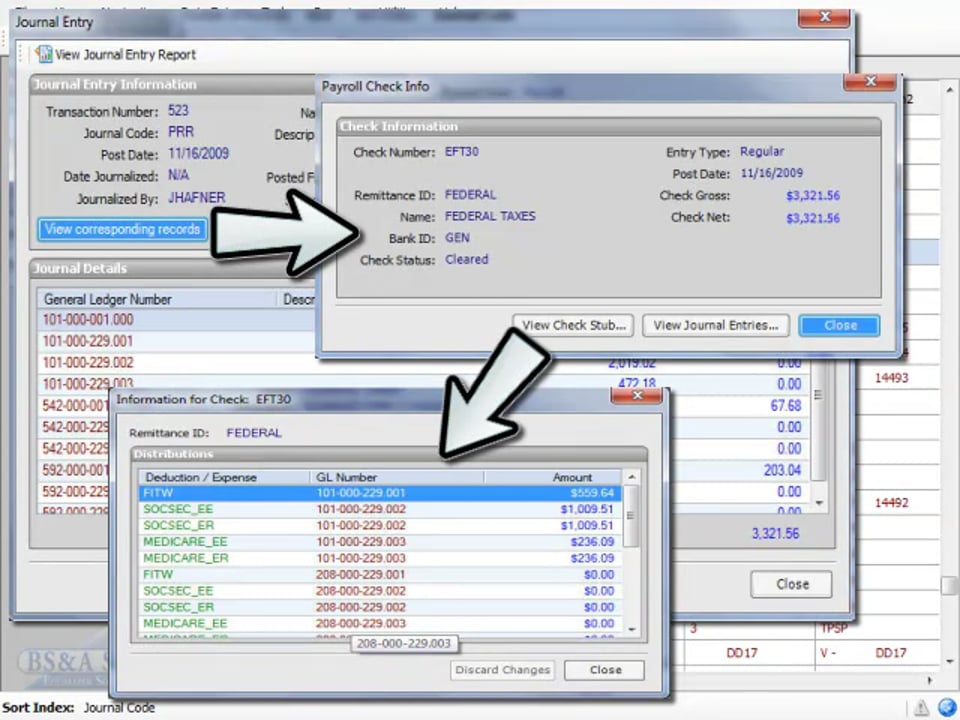The image size is (960, 720).
Task: Click globe icon in status bar
Action: 947,707
